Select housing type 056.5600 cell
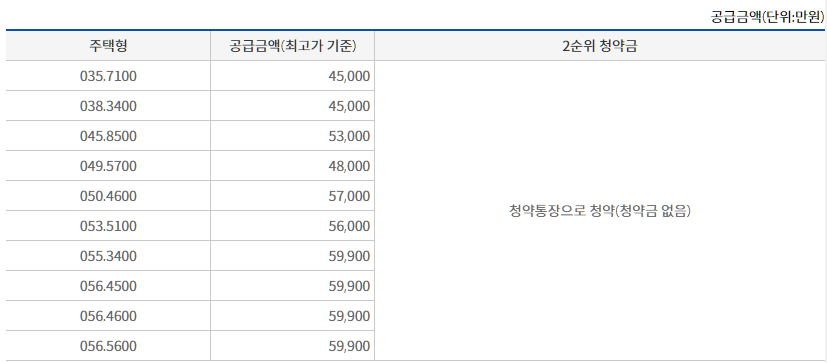The width and height of the screenshot is (827, 363). pos(108,347)
